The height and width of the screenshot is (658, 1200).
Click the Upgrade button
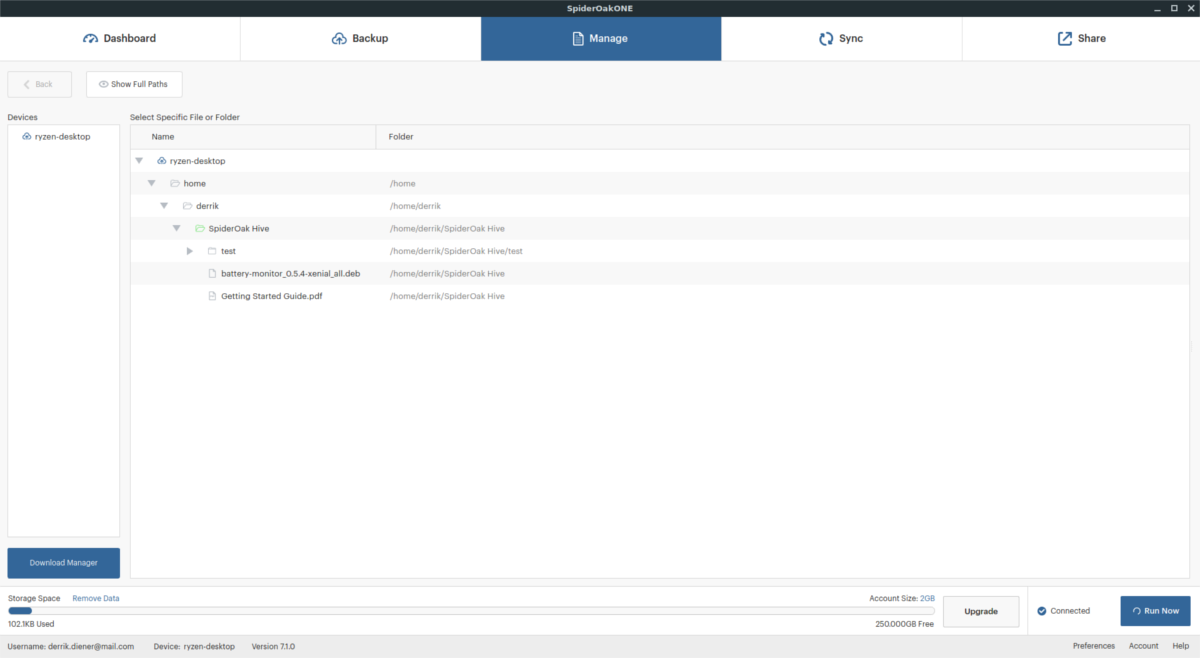(981, 611)
